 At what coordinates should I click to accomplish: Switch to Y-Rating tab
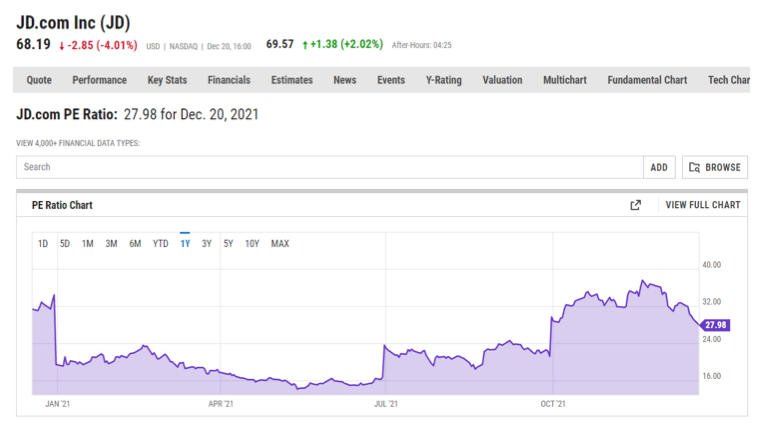point(444,80)
